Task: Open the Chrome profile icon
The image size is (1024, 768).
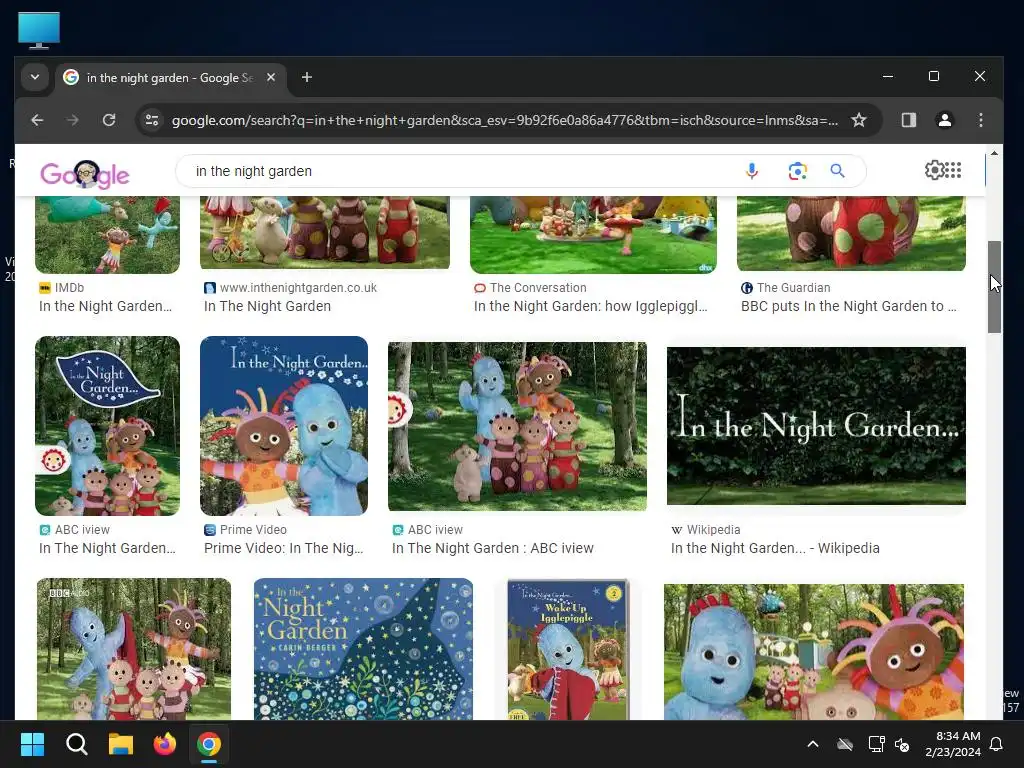Action: coord(944,120)
